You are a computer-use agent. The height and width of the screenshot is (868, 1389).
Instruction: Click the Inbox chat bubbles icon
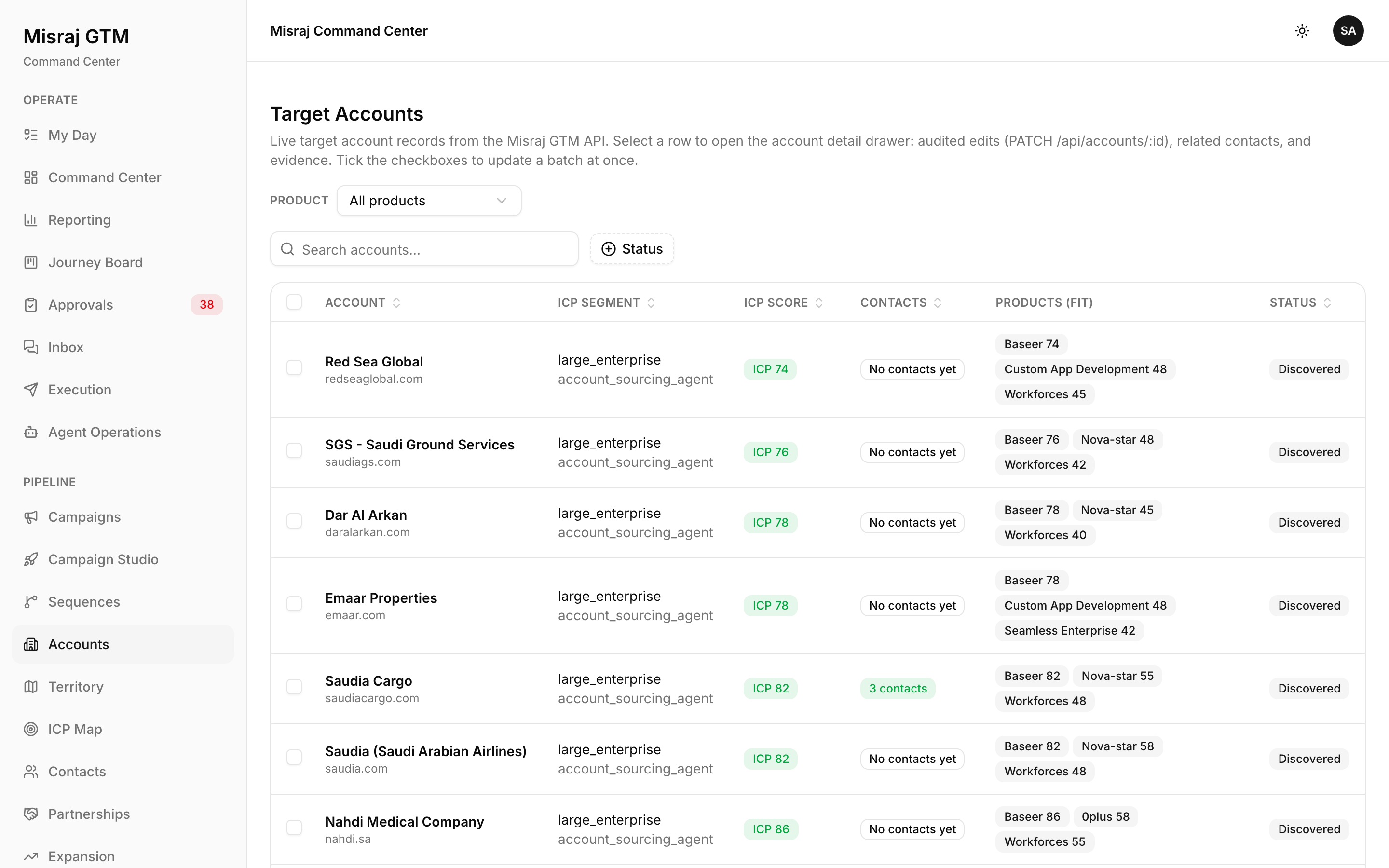[31, 347]
